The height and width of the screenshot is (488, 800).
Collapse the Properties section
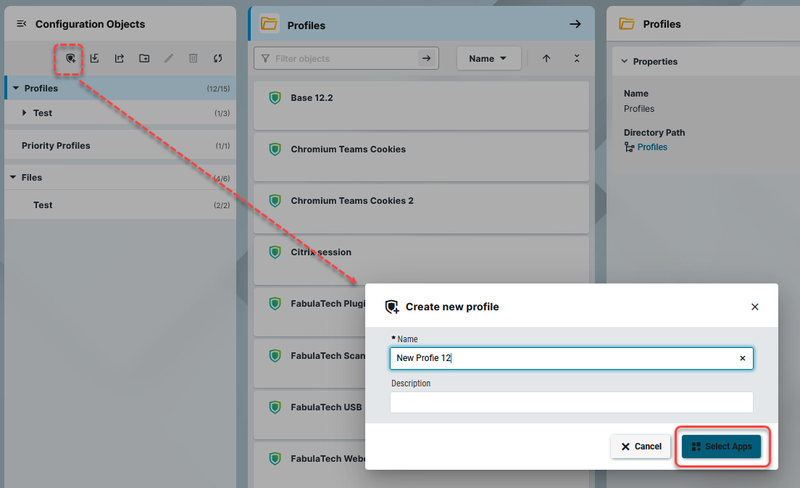625,62
